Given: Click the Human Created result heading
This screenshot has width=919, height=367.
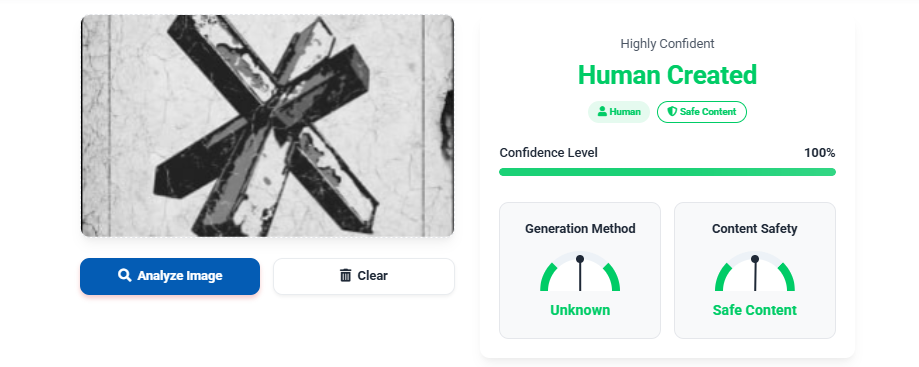Looking at the screenshot, I should pyautogui.click(x=667, y=75).
